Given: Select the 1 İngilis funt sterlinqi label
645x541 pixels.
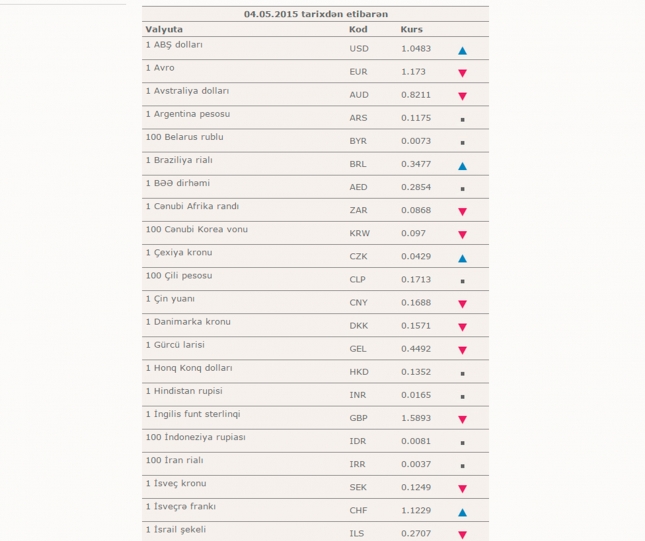Looking at the screenshot, I should pos(193,414).
